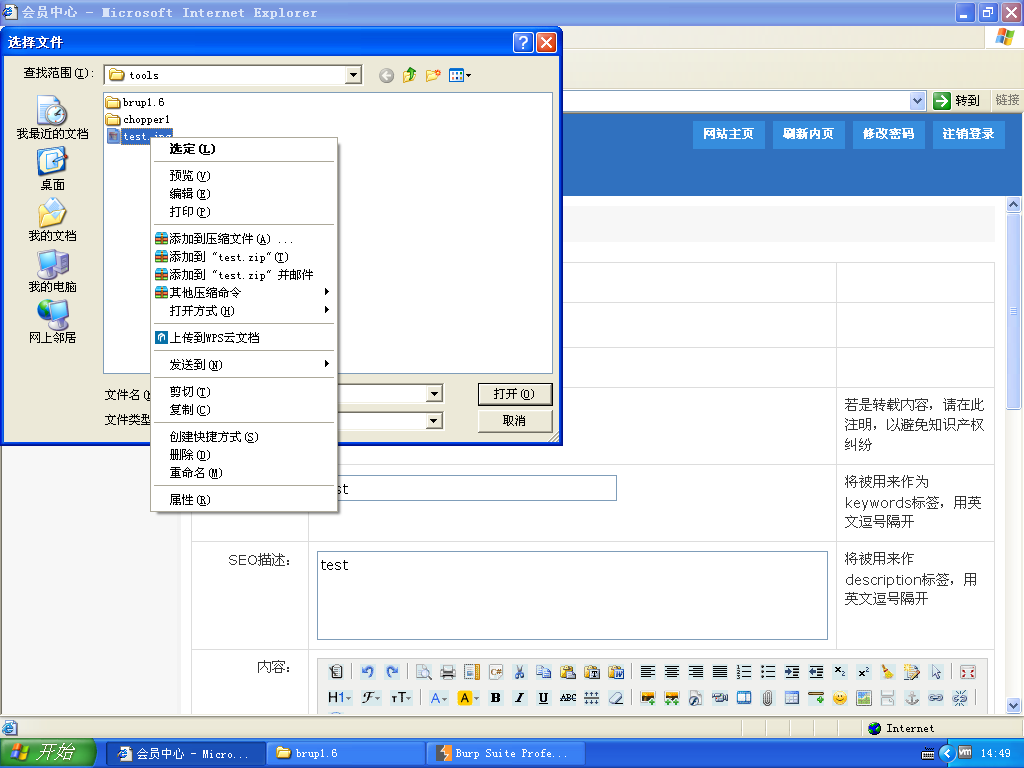This screenshot has height=768, width=1024.
Task: Click the eraser remove-format icon
Action: tap(616, 697)
